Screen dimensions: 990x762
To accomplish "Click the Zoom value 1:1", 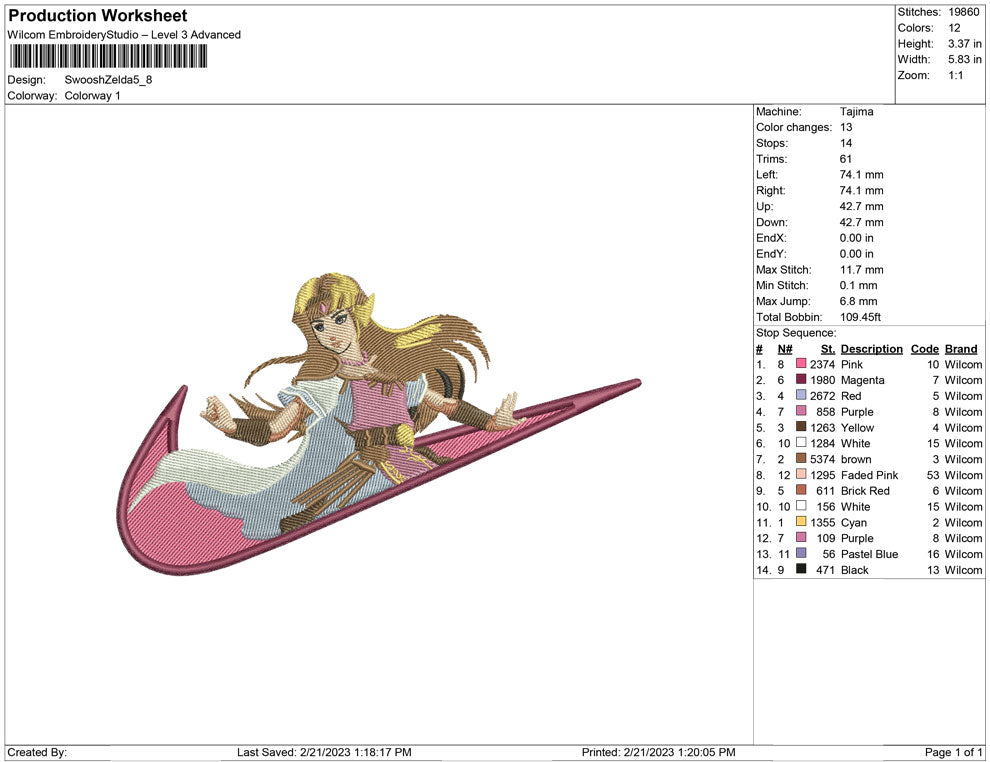I will point(955,75).
